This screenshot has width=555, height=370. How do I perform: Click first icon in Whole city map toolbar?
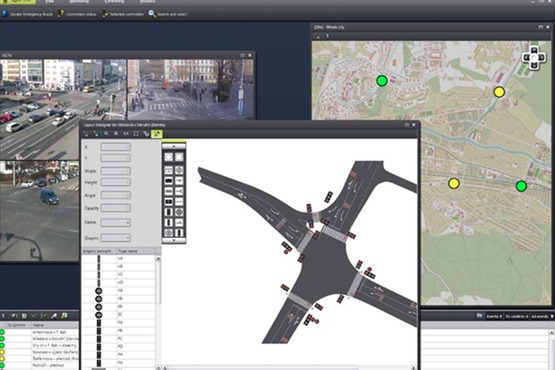tap(317, 36)
